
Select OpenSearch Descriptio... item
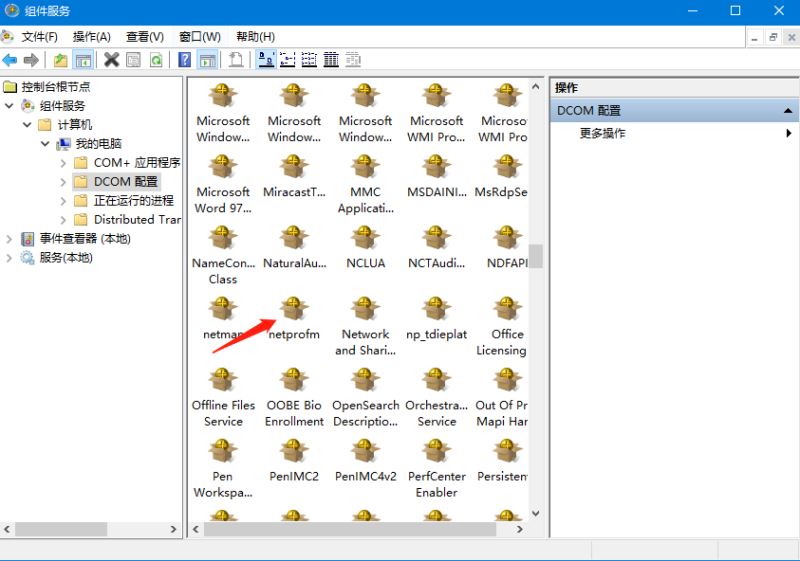365,398
